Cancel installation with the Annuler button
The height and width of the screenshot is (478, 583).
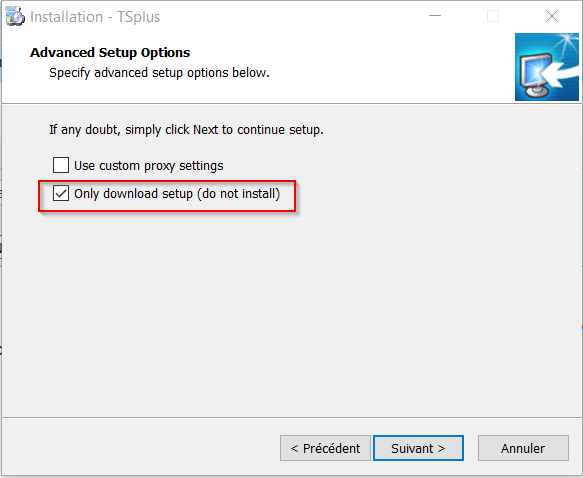(523, 448)
